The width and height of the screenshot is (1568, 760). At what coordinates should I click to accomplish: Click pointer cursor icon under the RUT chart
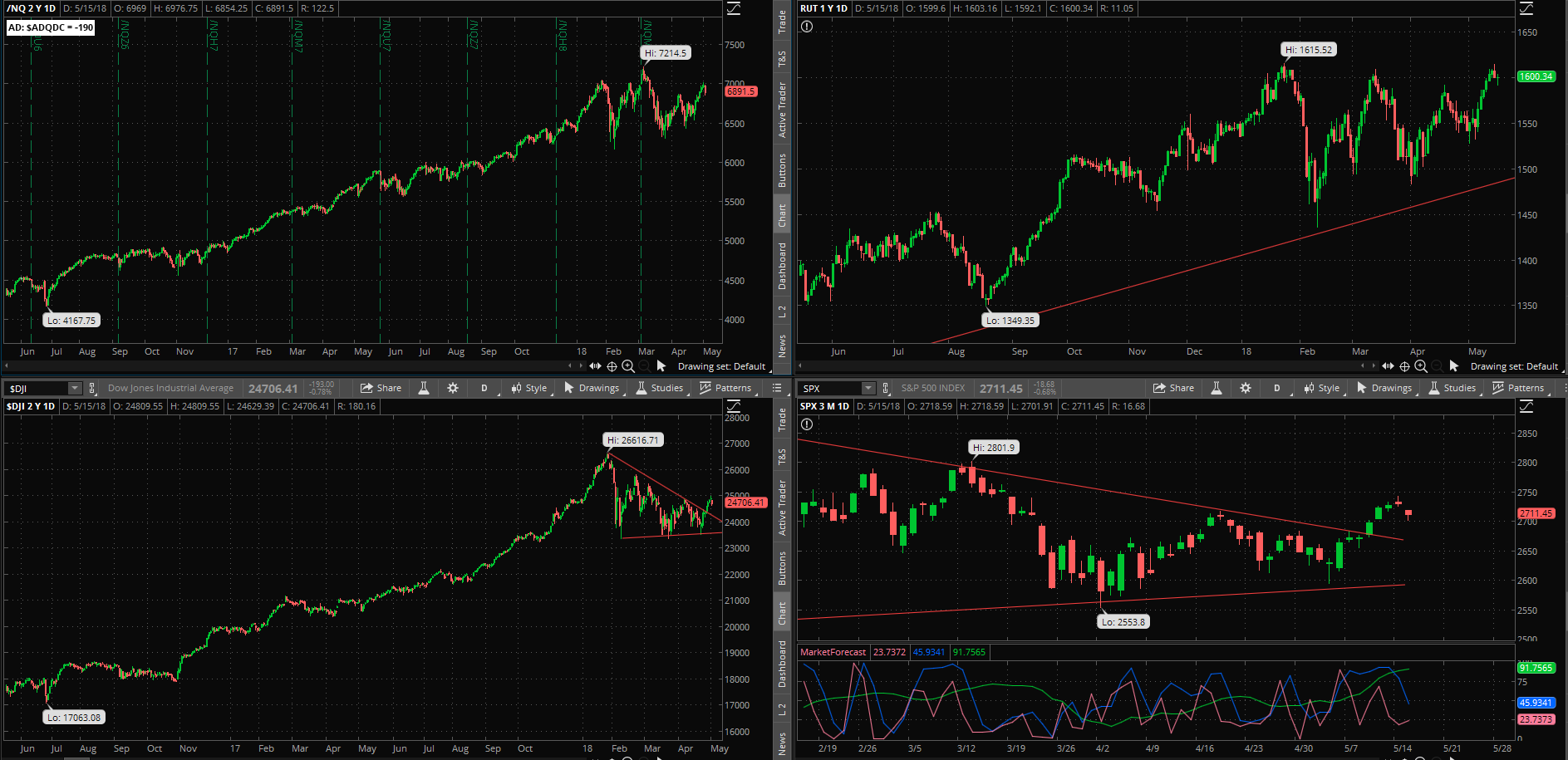pos(1454,366)
